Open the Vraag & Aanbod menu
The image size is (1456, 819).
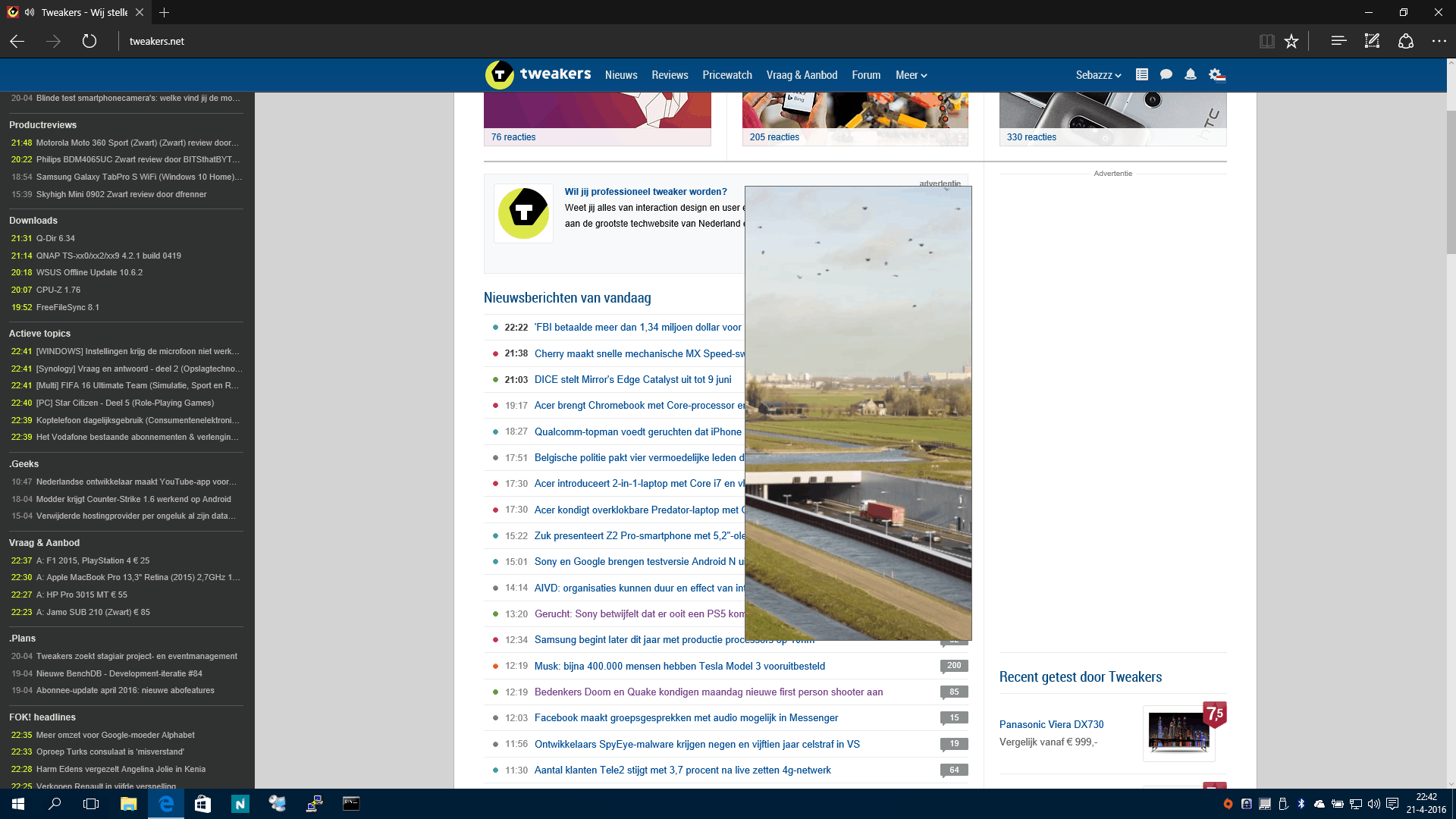pos(802,75)
